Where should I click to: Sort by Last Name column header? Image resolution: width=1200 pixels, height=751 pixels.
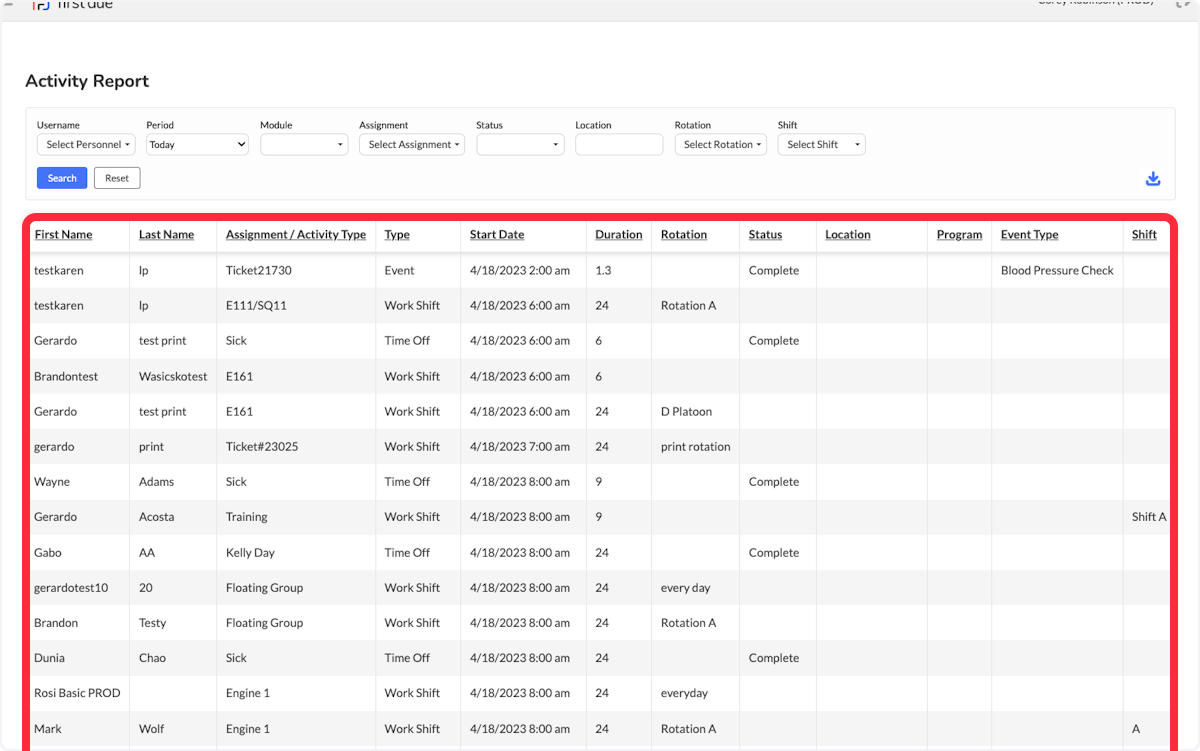(166, 235)
